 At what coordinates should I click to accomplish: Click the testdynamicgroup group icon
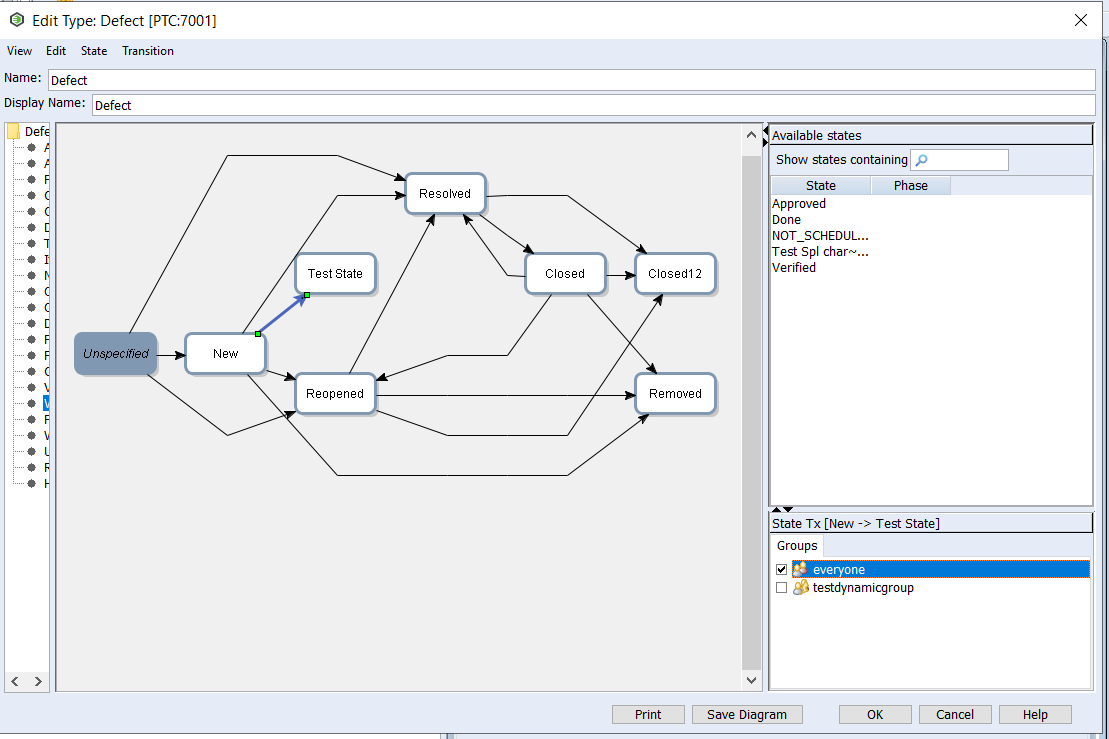click(800, 588)
